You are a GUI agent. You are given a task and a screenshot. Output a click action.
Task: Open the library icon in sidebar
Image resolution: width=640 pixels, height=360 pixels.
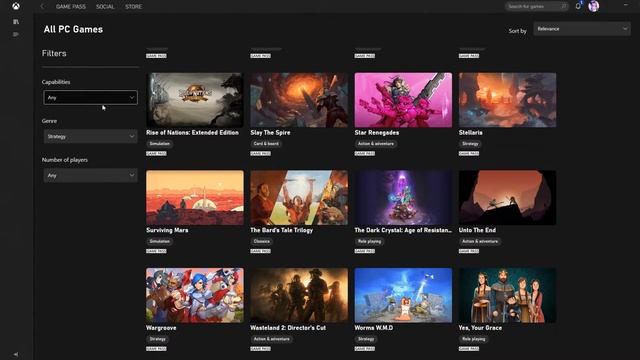[x=16, y=22]
